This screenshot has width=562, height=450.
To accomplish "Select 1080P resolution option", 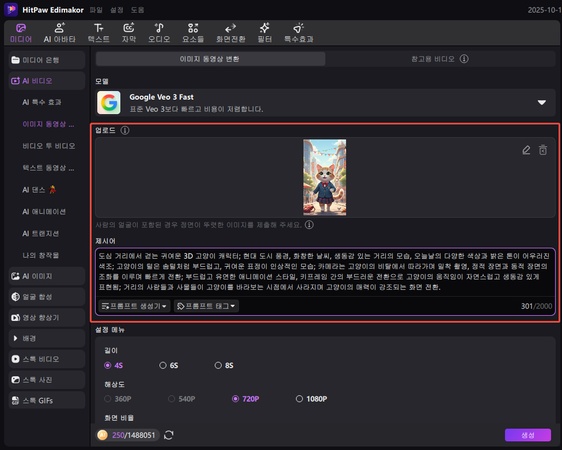I will [x=311, y=399].
